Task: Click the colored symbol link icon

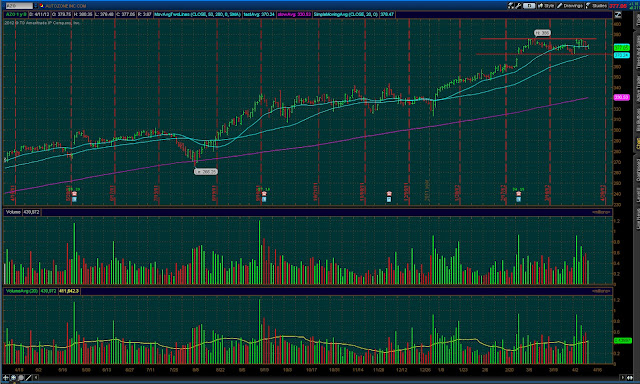Action: click(x=42, y=6)
